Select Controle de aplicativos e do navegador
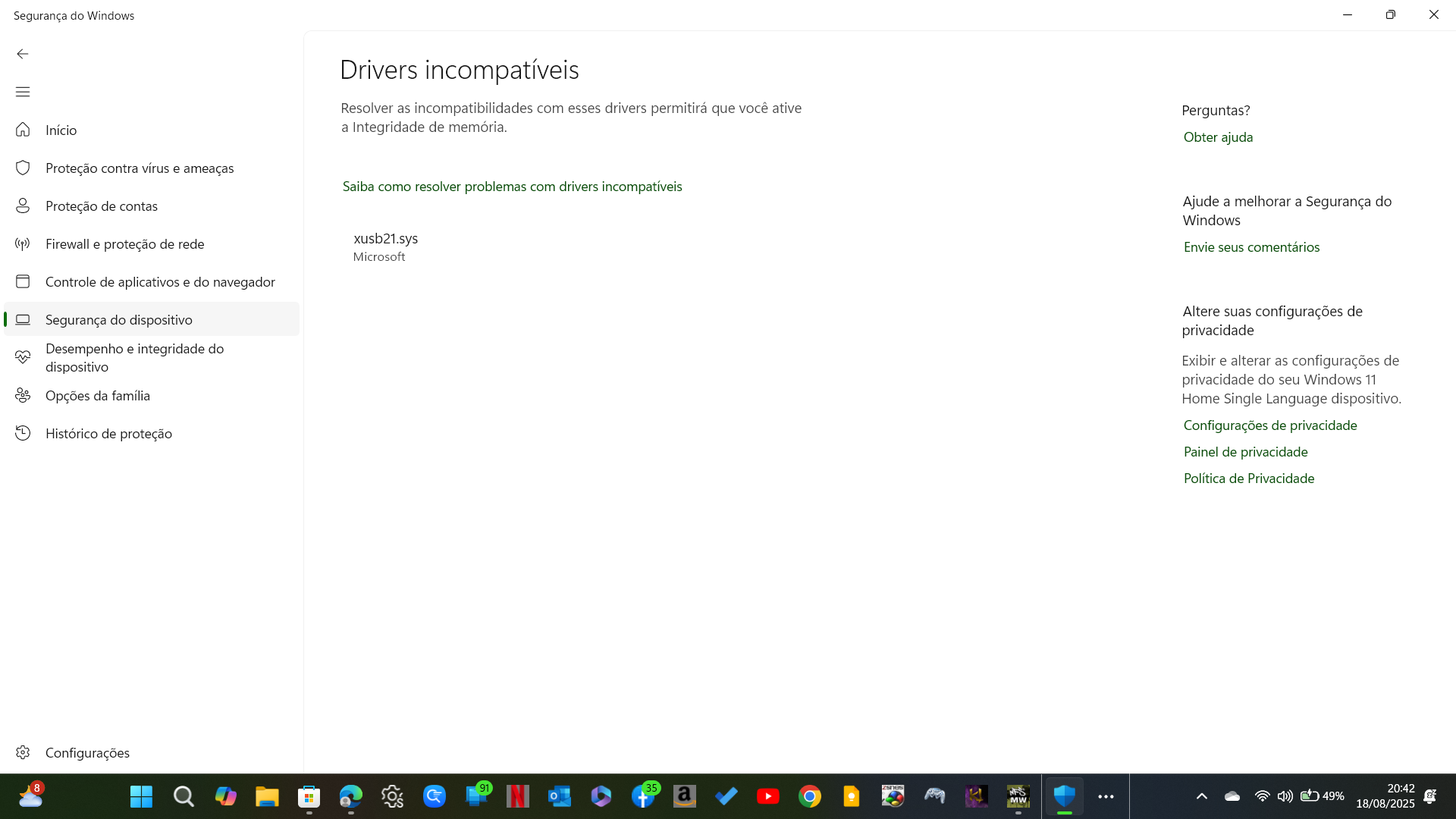The width and height of the screenshot is (1456, 819). [x=159, y=281]
